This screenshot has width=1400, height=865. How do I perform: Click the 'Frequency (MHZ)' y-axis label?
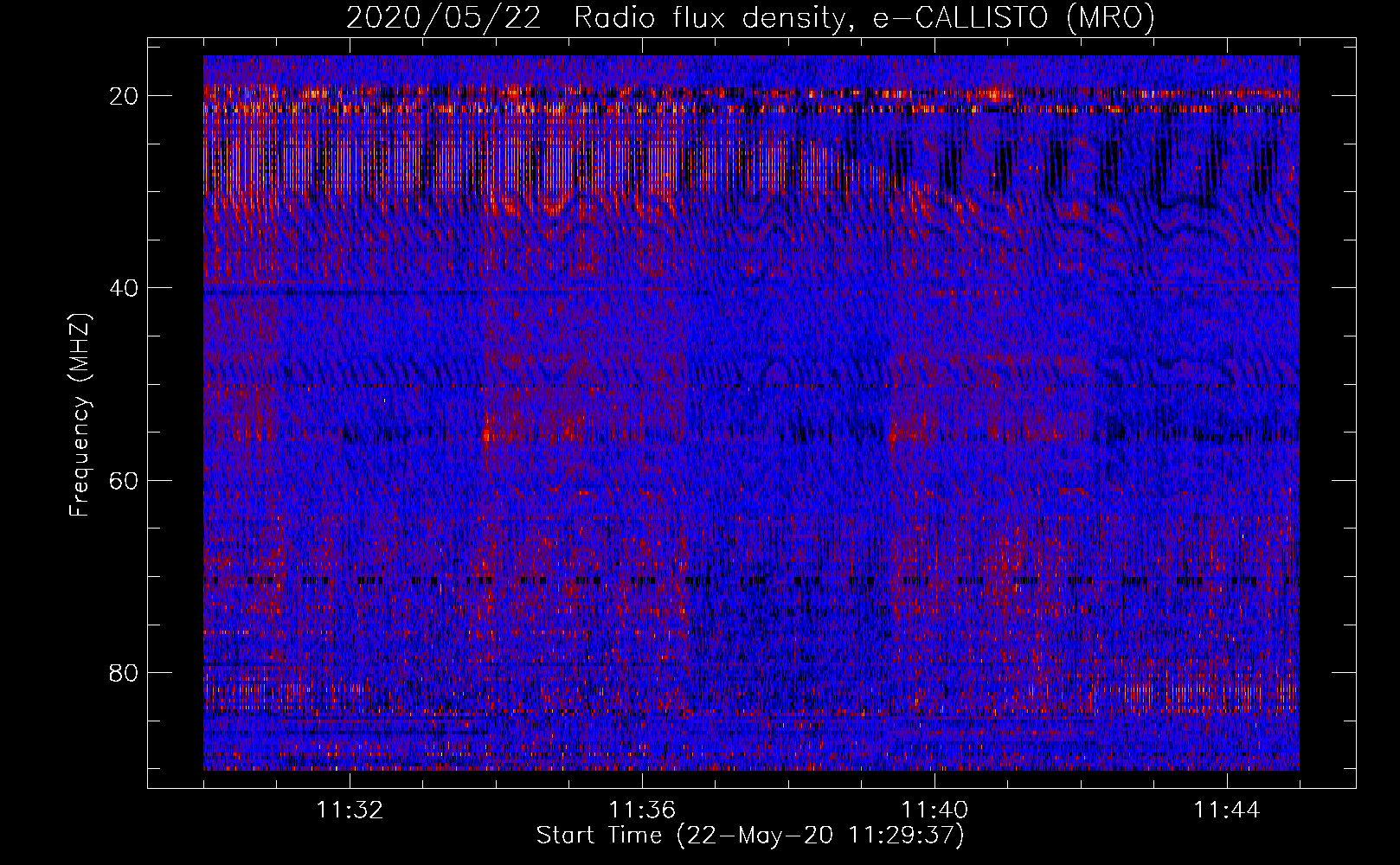tap(80, 415)
